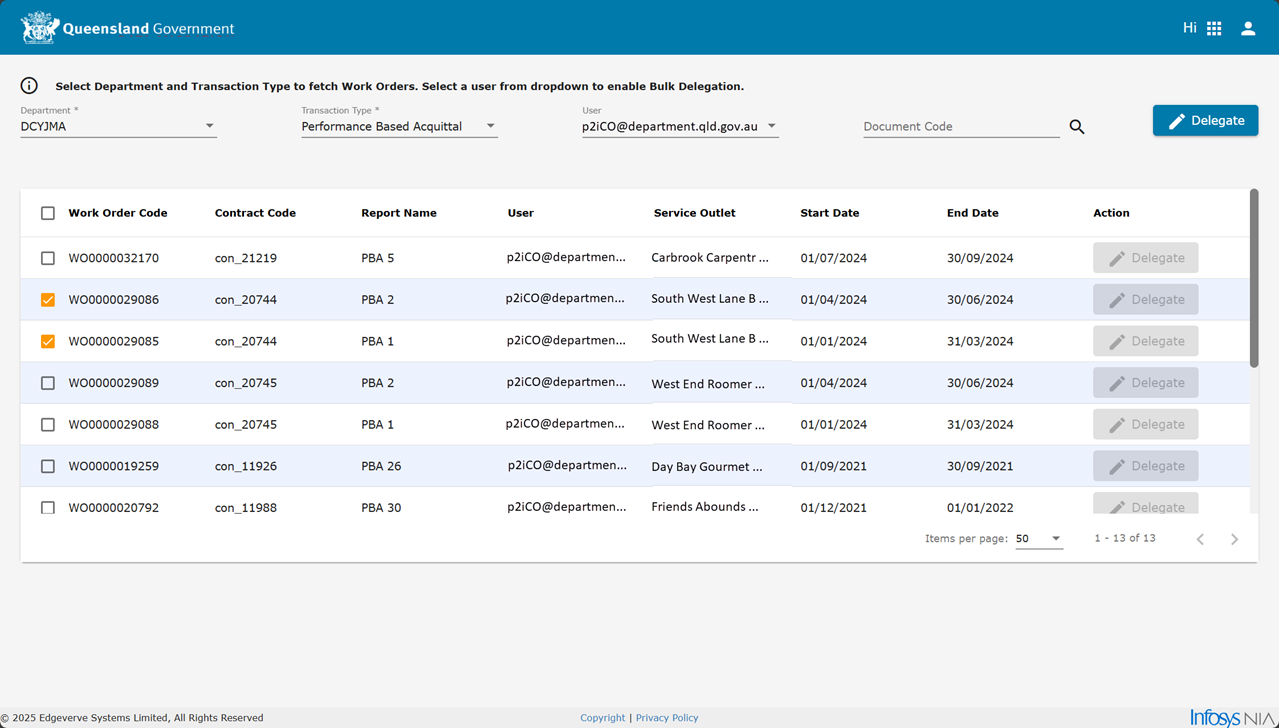Toggle the select-all header checkbox

click(x=48, y=213)
